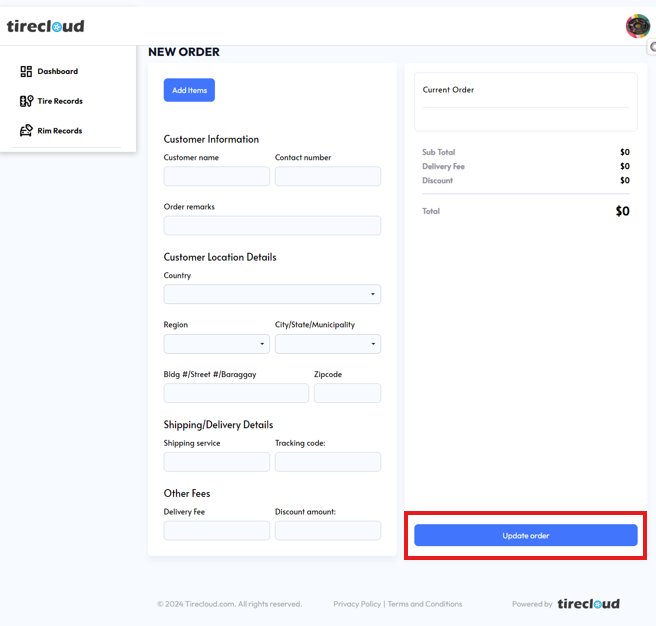
Task: Click the Tire Records sidebar icon
Action: (x=26, y=101)
